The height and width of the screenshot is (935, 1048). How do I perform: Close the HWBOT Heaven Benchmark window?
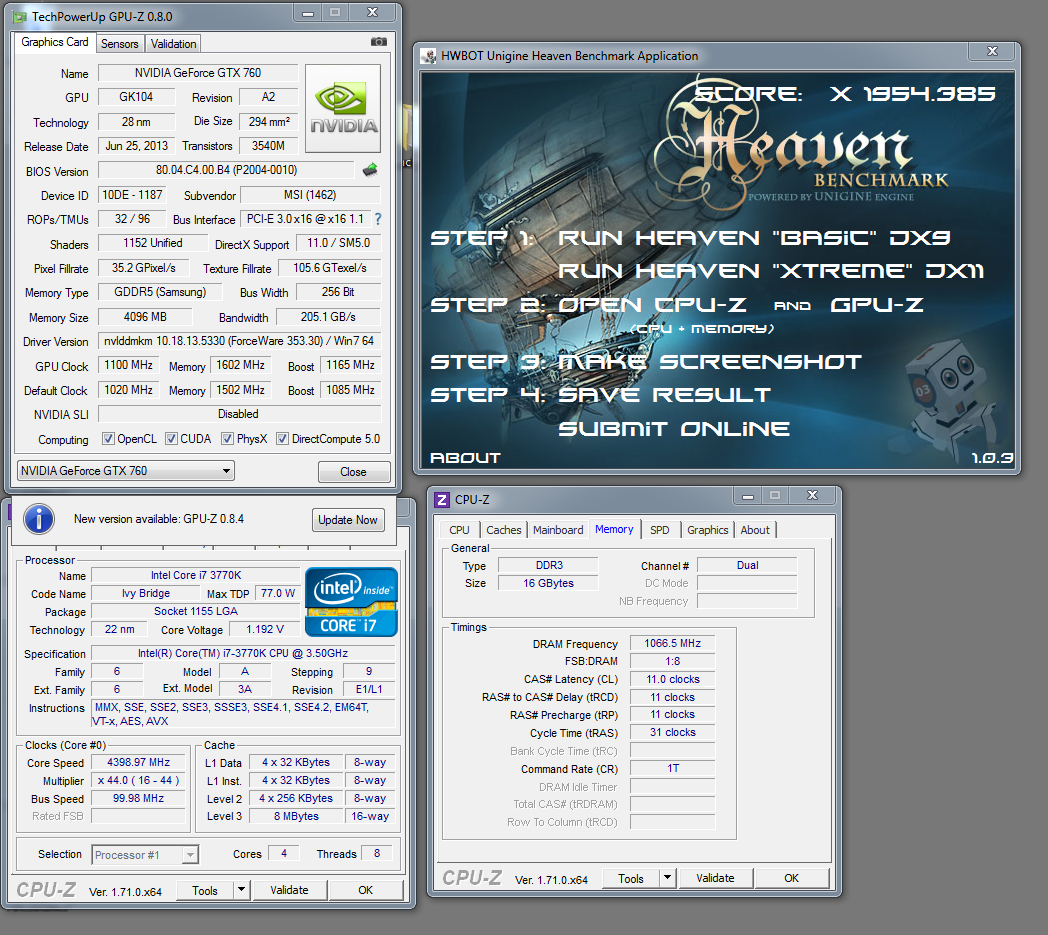tap(993, 51)
